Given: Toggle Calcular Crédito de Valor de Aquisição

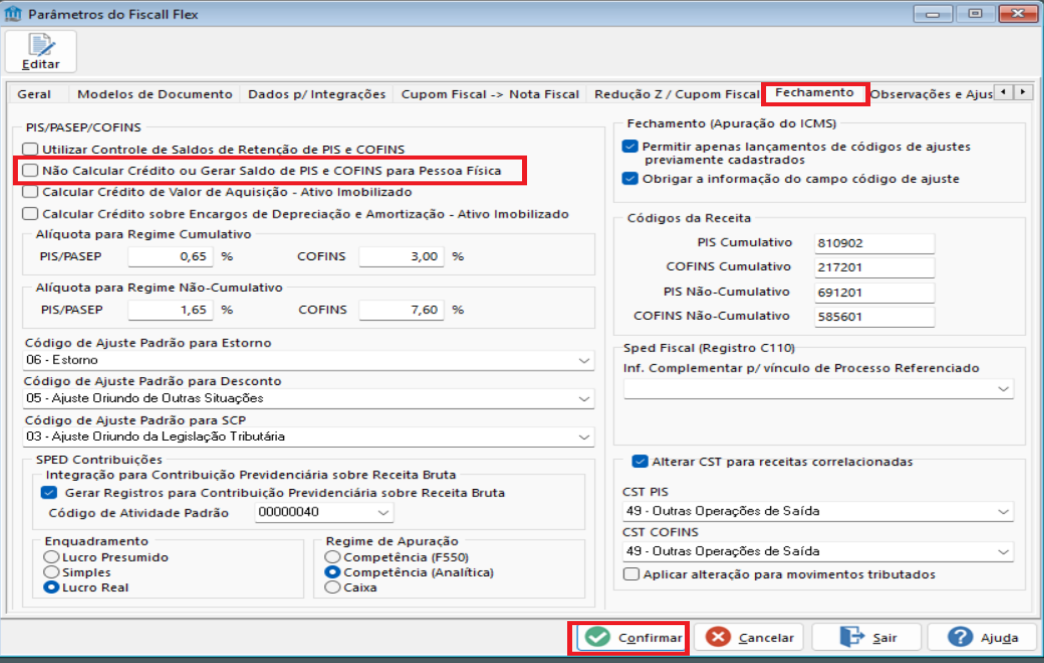Looking at the screenshot, I should [x=31, y=192].
